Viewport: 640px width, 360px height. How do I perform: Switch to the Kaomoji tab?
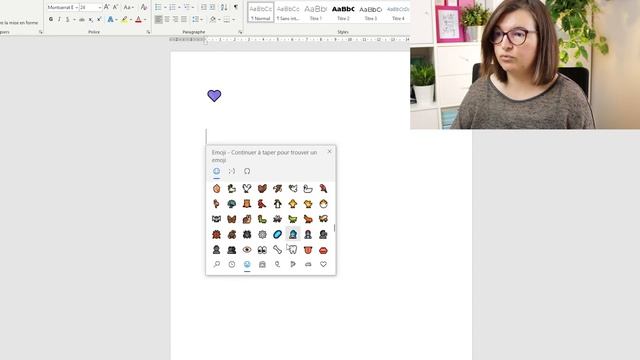click(x=231, y=171)
